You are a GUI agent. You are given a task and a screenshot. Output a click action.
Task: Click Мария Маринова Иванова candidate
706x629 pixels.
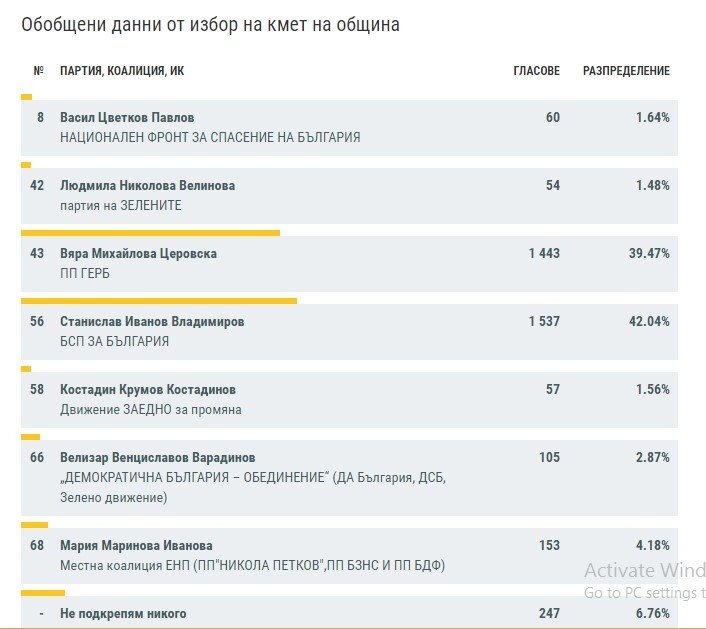click(136, 545)
